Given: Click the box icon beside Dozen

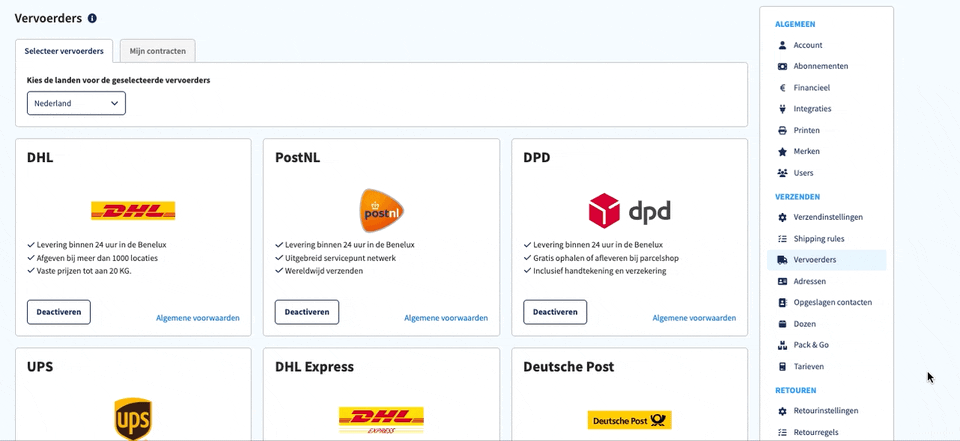Looking at the screenshot, I should 782,324.
